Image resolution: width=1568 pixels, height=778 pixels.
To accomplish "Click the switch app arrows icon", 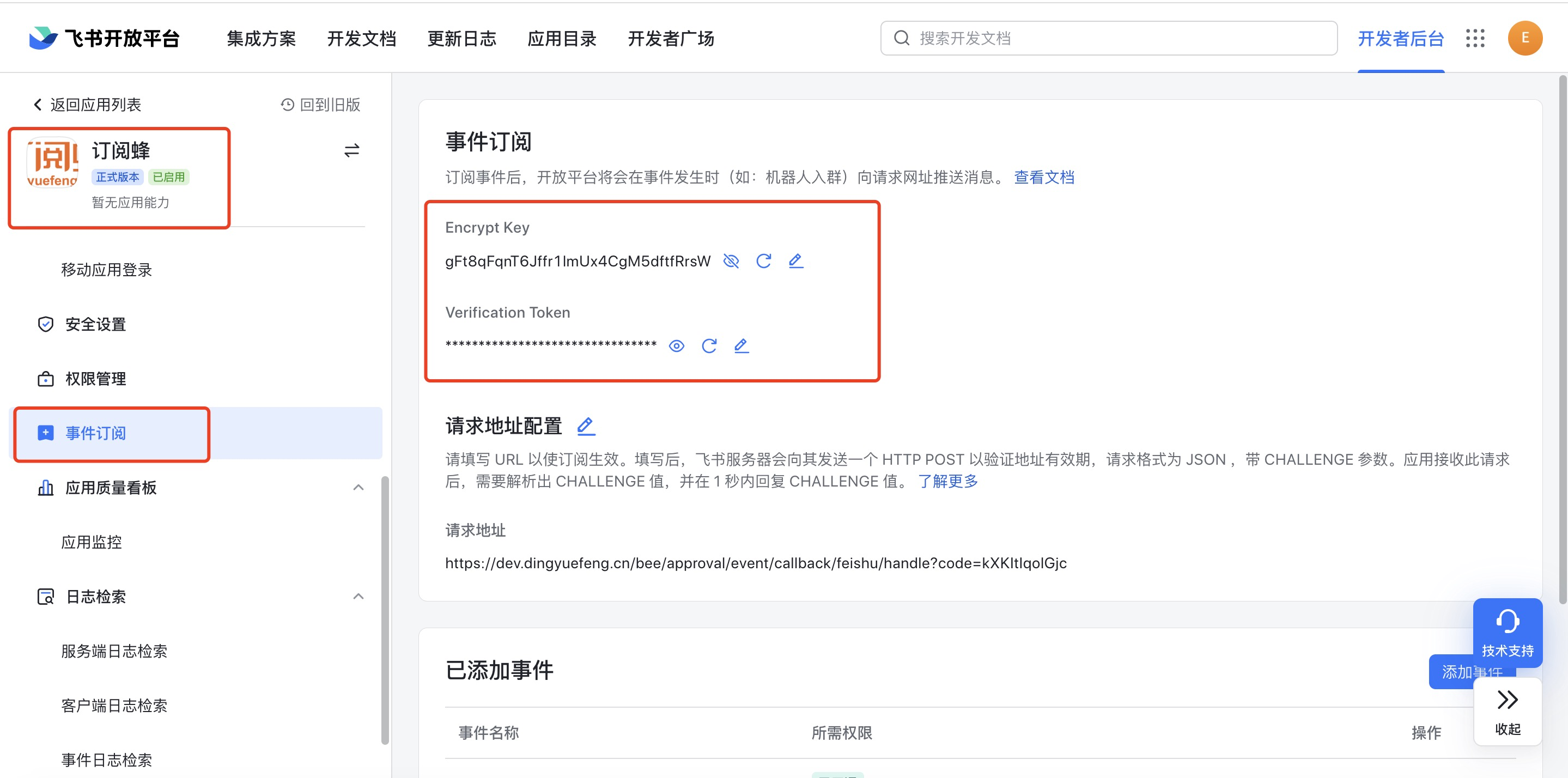I will tap(352, 150).
